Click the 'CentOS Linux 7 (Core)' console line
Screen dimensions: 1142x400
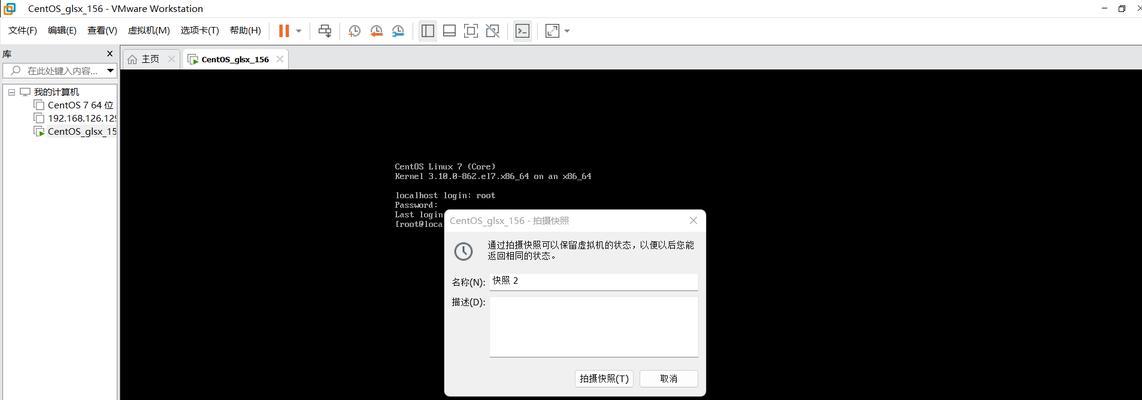pyautogui.click(x=445, y=167)
